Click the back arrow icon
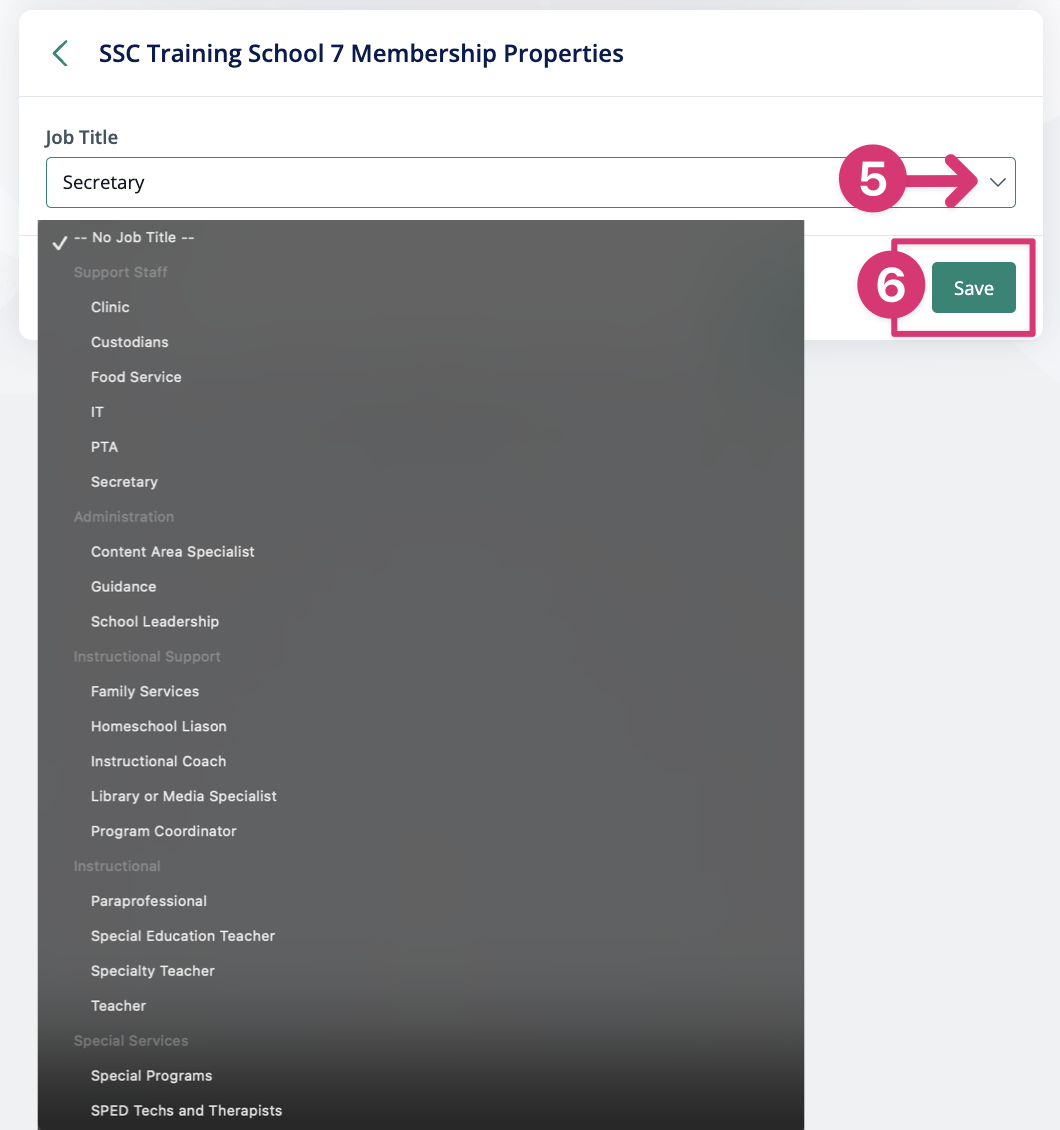 [x=60, y=53]
